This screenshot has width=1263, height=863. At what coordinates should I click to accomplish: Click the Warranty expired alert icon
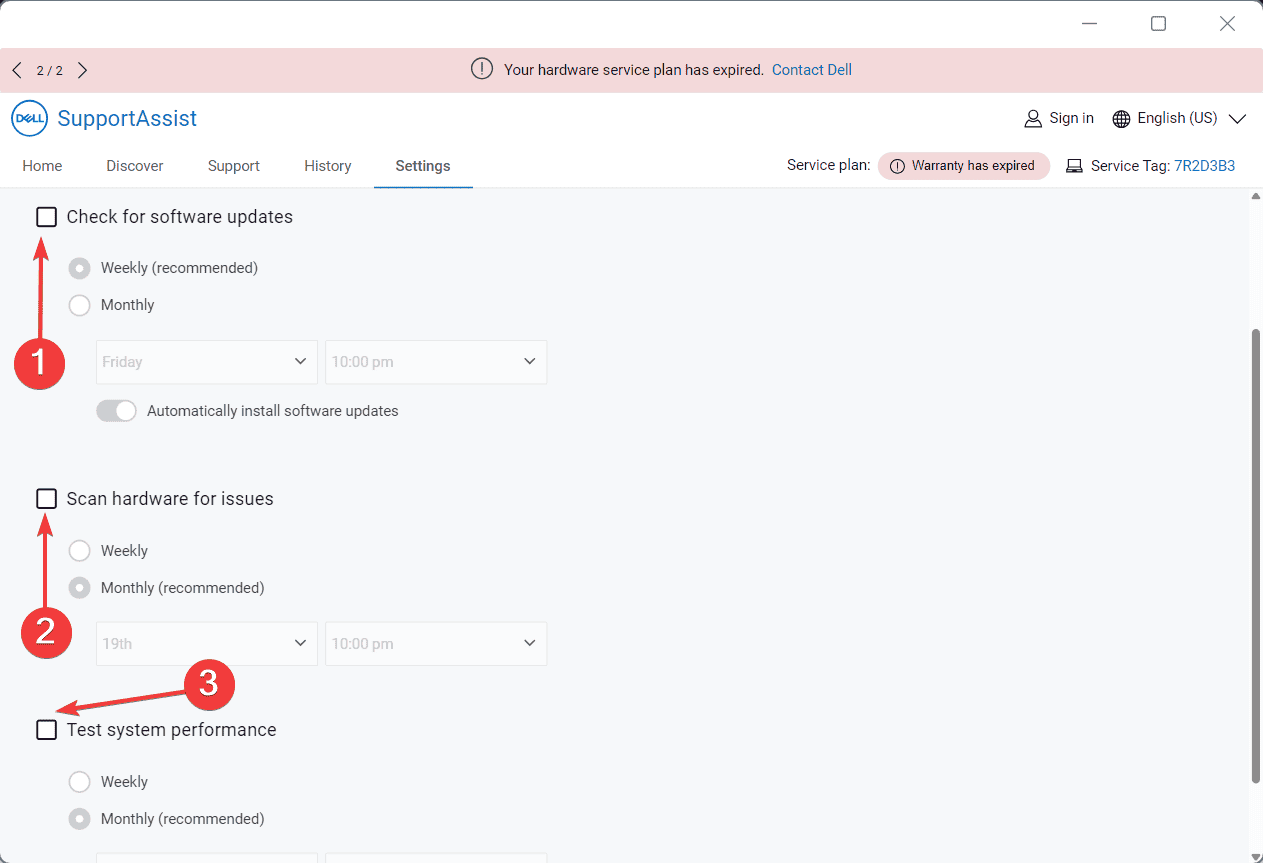point(897,166)
